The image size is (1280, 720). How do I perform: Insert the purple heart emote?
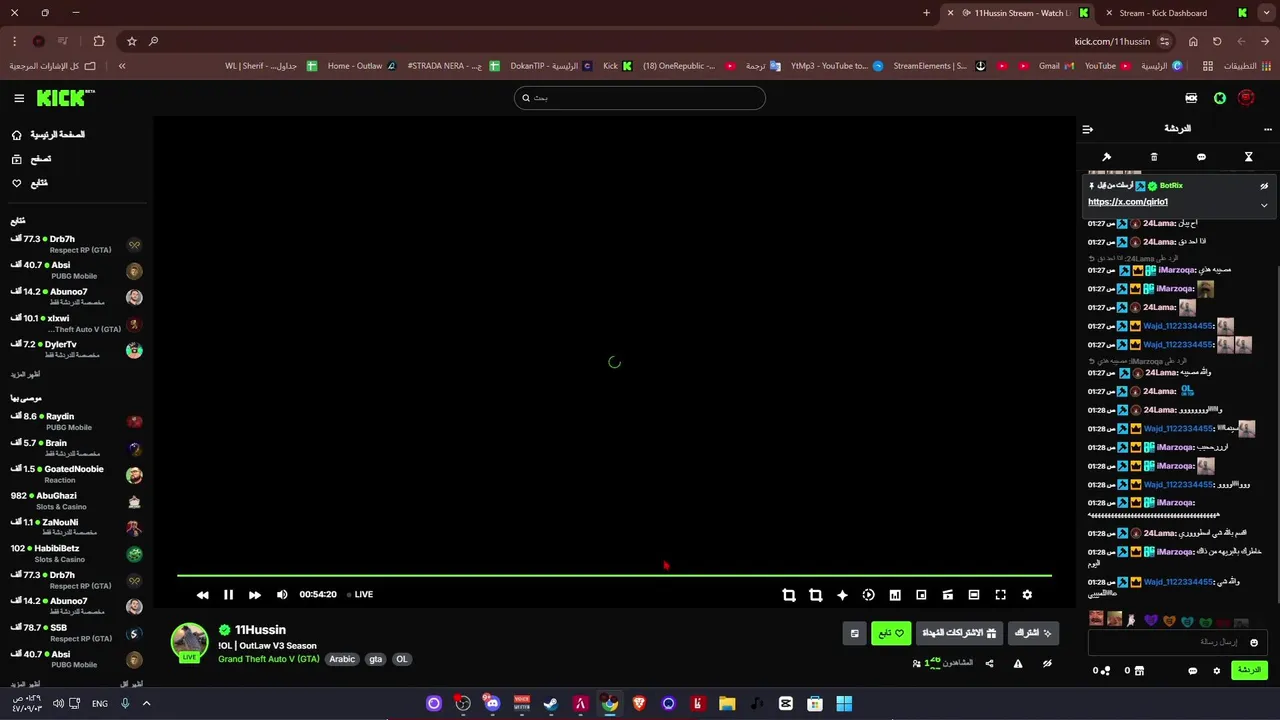pos(1150,620)
